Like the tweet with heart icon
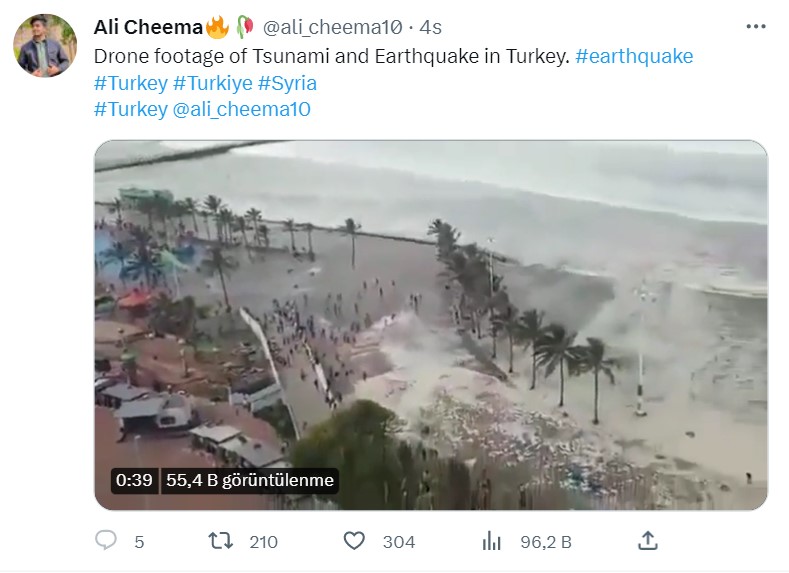789x573 pixels. [x=354, y=541]
